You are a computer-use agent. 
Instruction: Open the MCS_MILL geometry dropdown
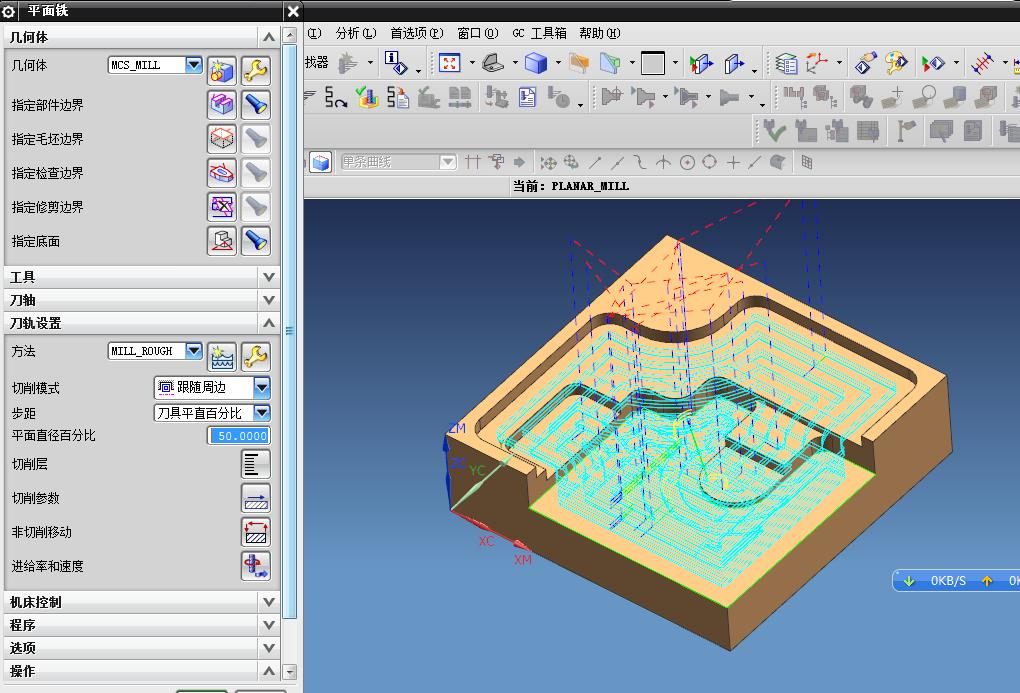194,65
